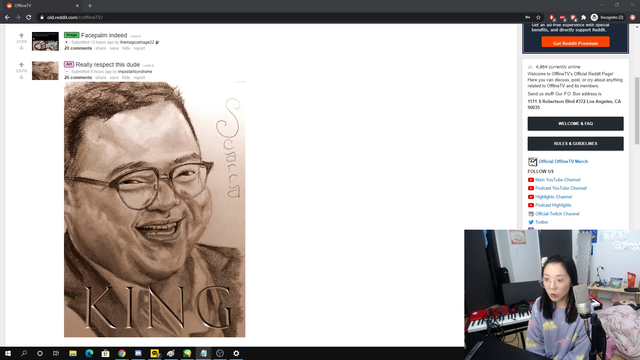Report the 'Really respect this dude' post
This screenshot has height=360, width=640.
(x=139, y=78)
